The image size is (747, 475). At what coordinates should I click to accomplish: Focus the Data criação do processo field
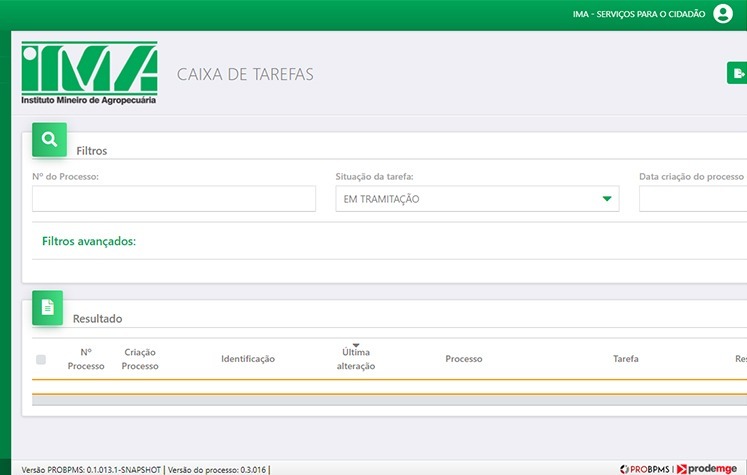(693, 199)
